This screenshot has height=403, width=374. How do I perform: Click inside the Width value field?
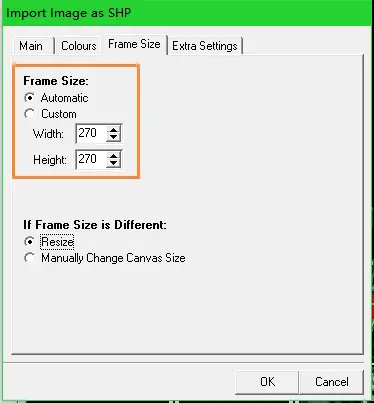pos(91,133)
